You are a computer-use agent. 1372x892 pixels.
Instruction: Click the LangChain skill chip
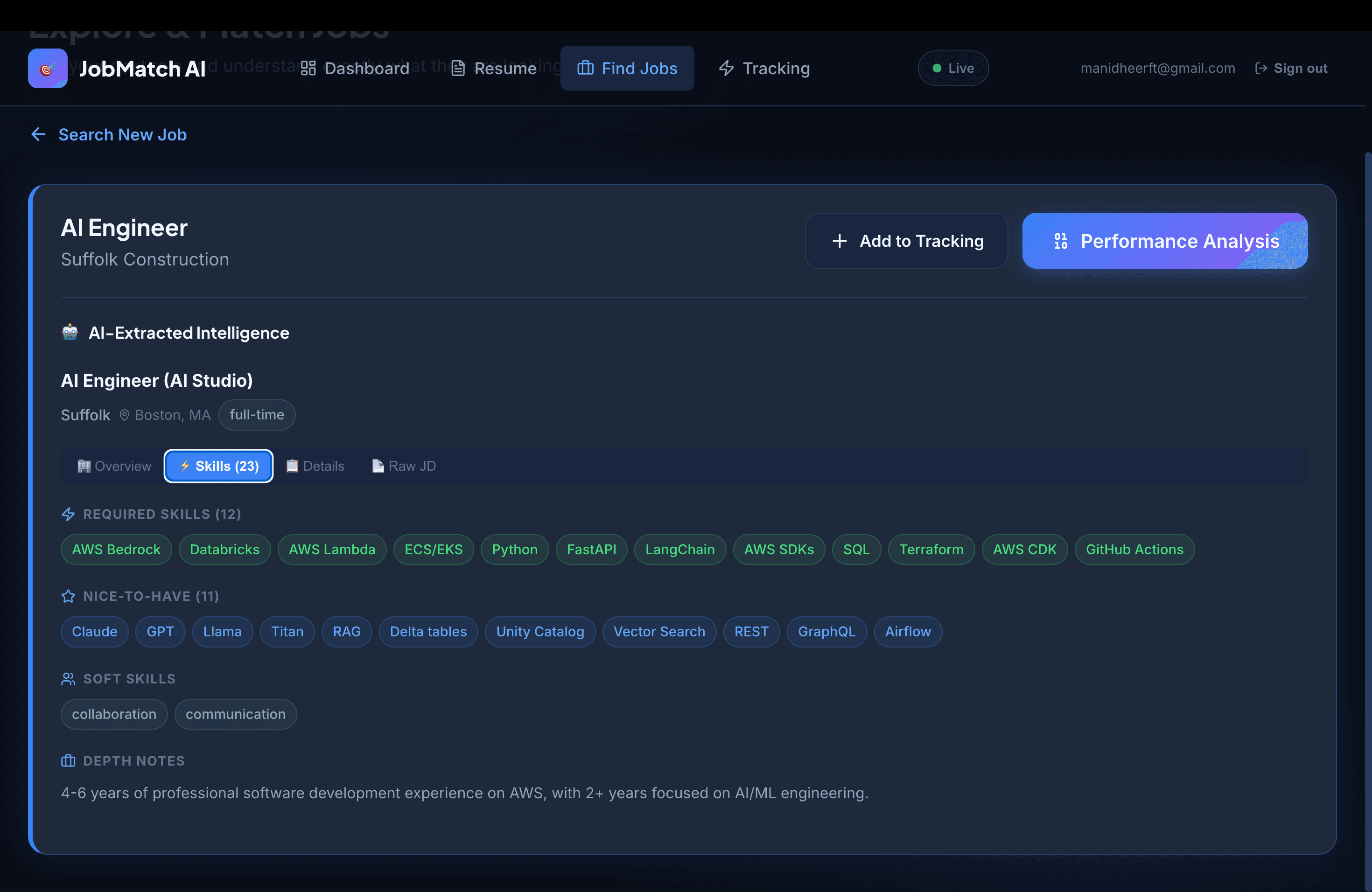(680, 550)
